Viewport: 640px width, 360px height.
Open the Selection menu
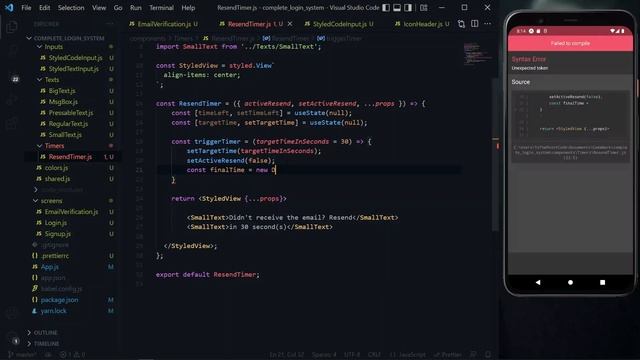(71, 8)
